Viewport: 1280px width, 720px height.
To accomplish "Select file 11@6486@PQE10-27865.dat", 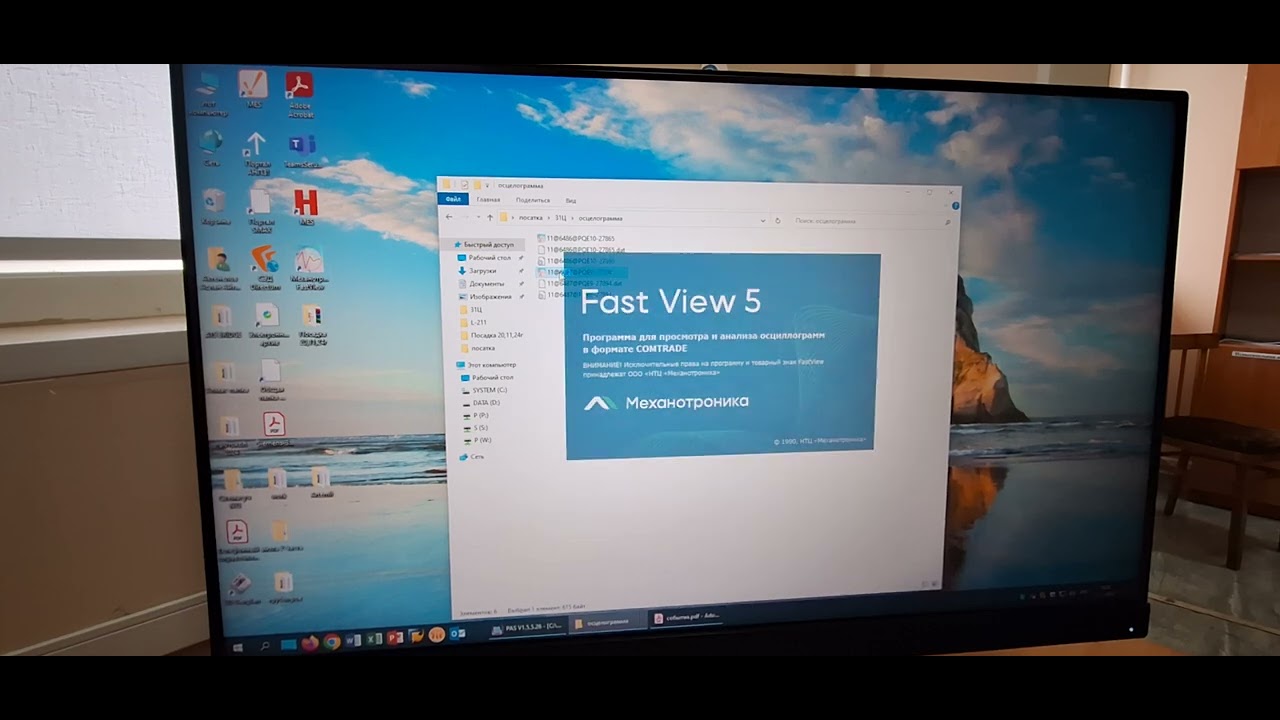I will pyautogui.click(x=582, y=250).
